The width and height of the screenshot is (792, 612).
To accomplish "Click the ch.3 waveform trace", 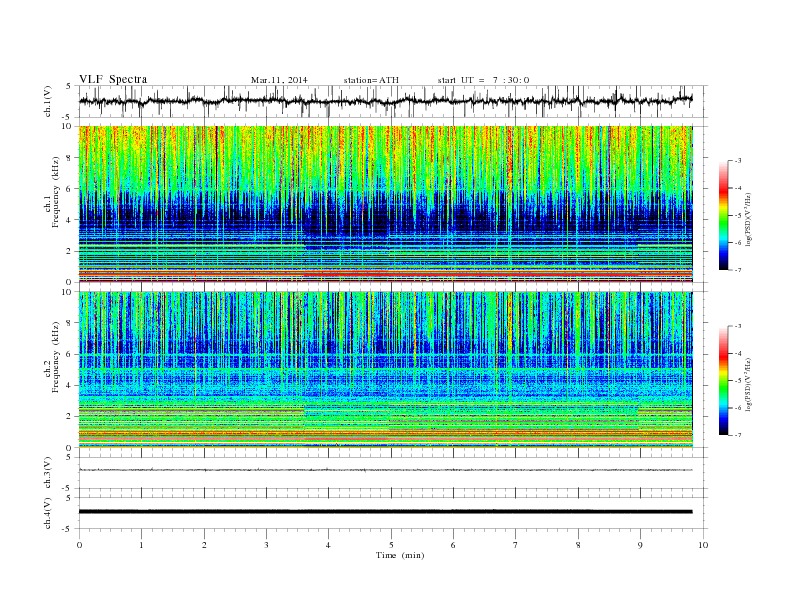I will pos(386,470).
